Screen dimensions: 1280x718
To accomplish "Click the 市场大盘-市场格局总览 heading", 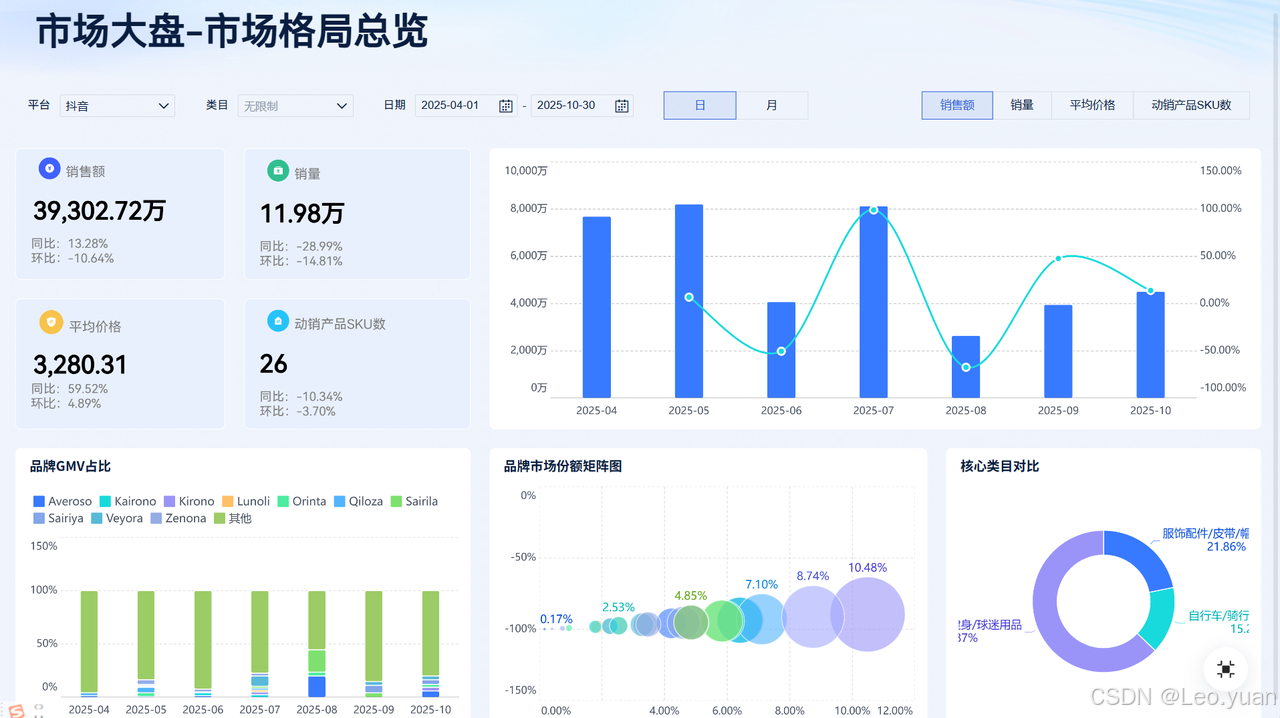I will click(x=232, y=32).
